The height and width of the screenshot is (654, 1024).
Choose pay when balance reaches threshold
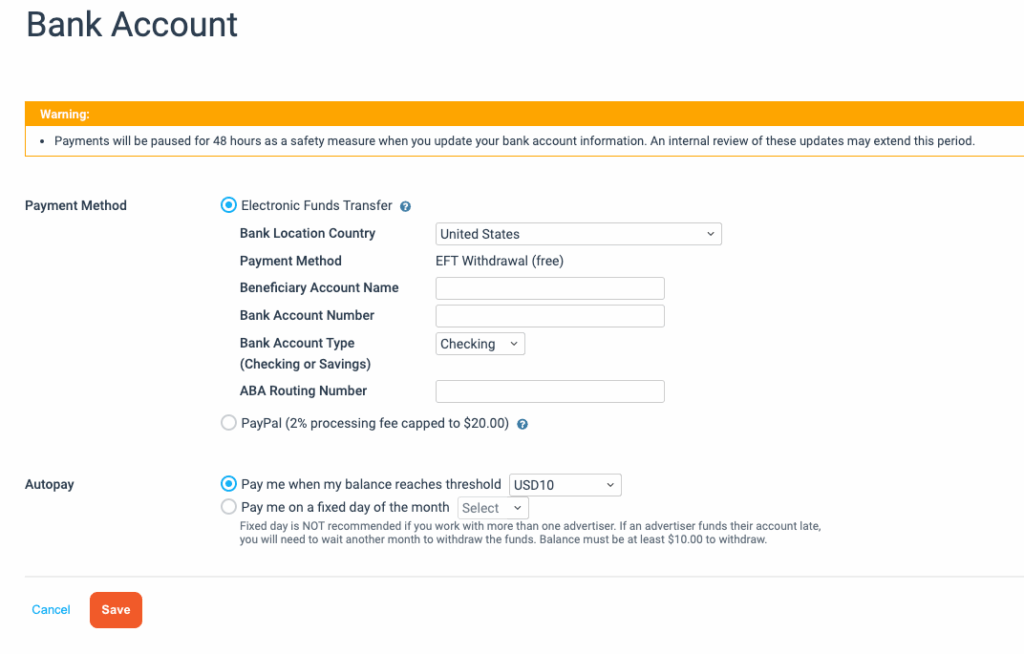click(229, 483)
